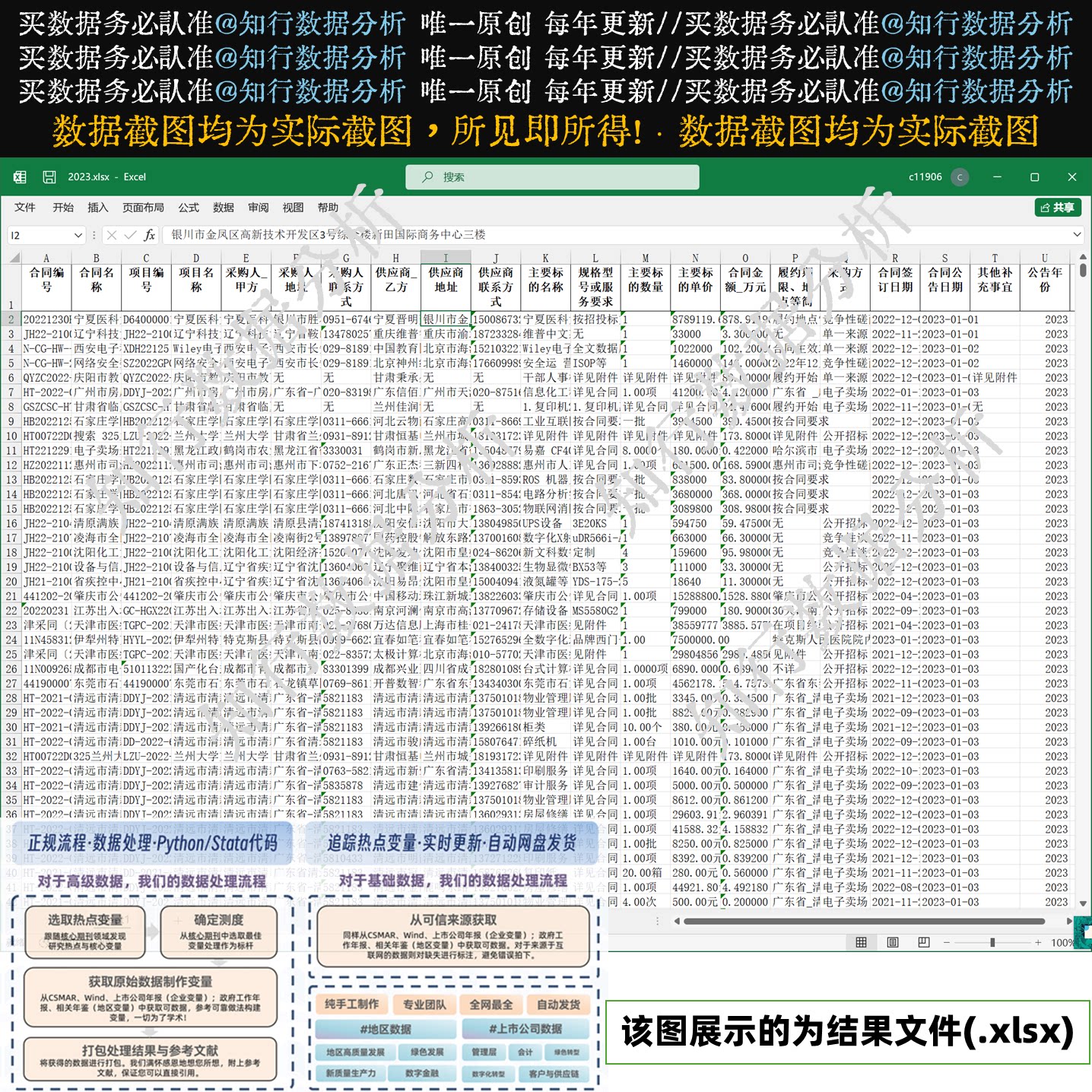Open the 数据 tab
Screen dimensions: 1092x1092
[x=224, y=208]
